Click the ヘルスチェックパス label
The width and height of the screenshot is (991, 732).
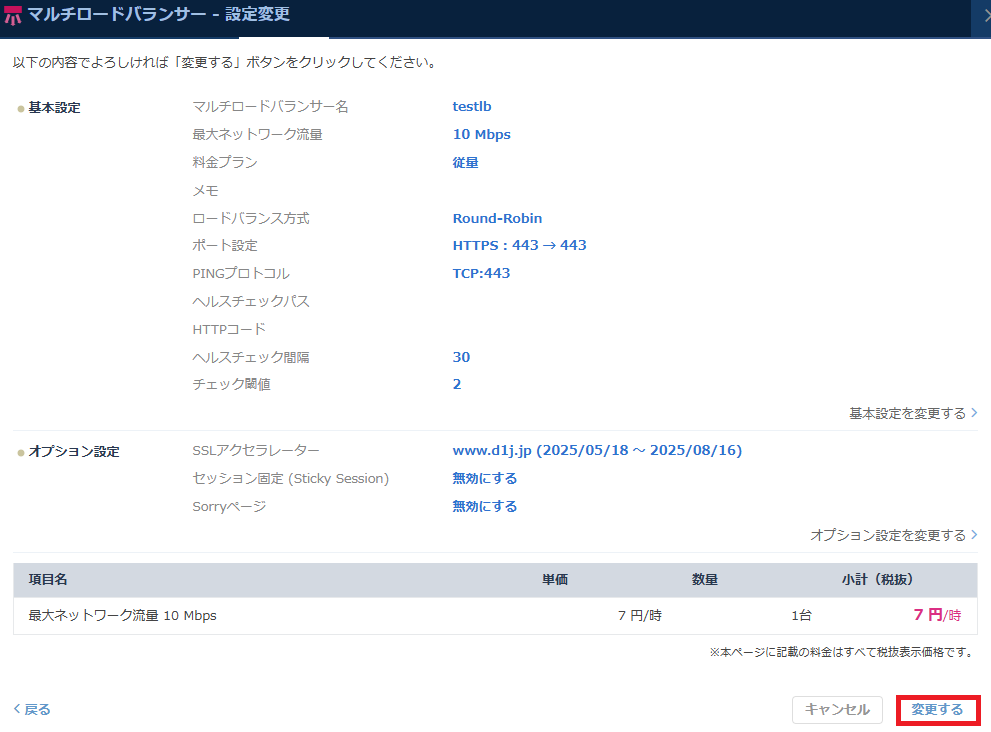coord(251,302)
